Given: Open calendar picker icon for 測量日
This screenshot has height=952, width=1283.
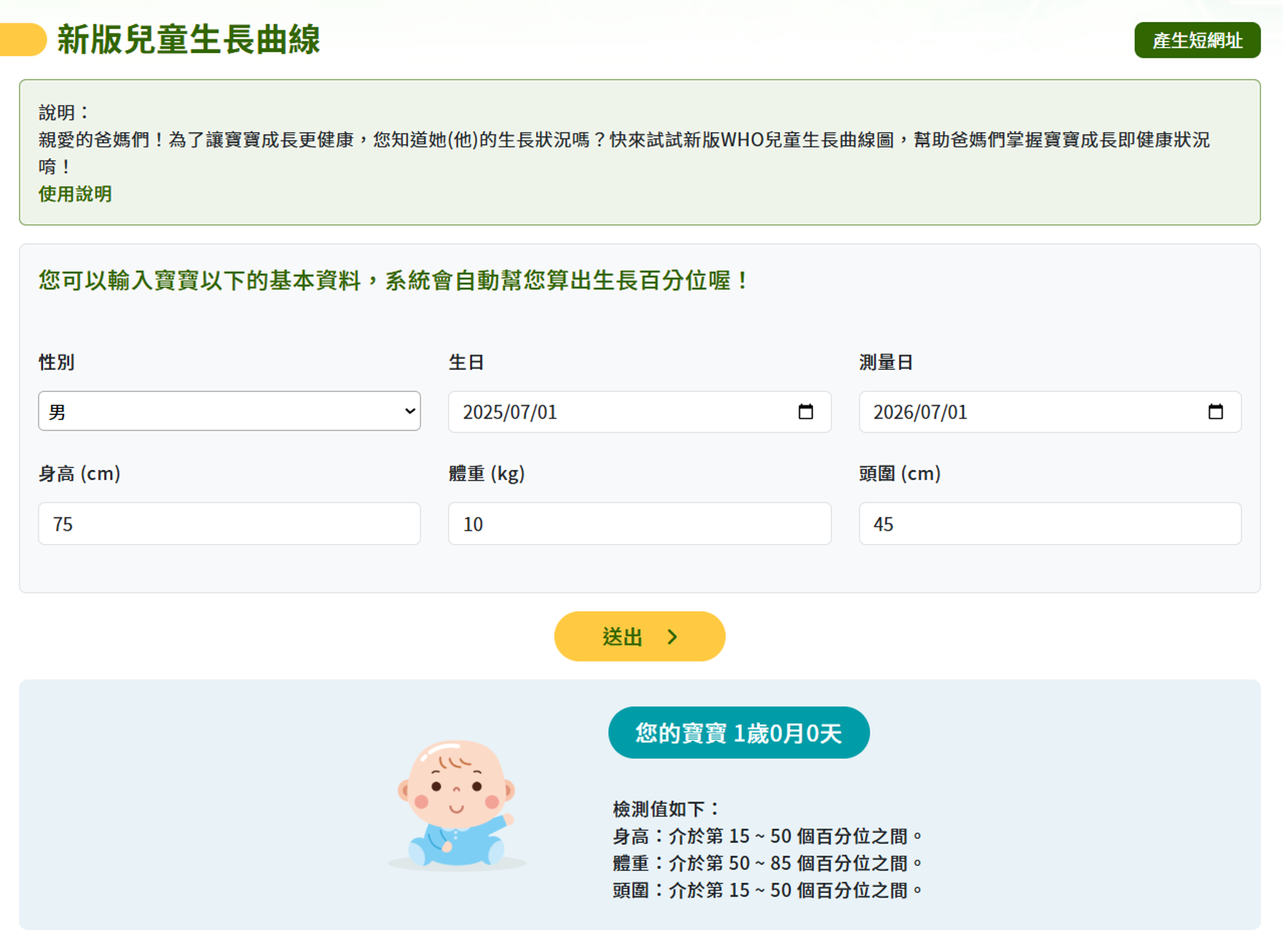Looking at the screenshot, I should tap(1215, 411).
